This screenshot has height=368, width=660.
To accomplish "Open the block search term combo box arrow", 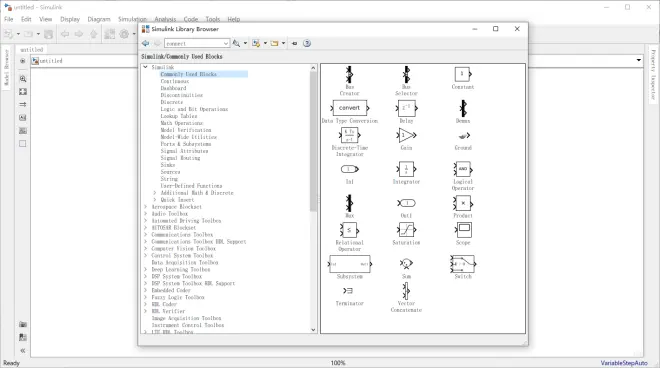I will [226, 43].
